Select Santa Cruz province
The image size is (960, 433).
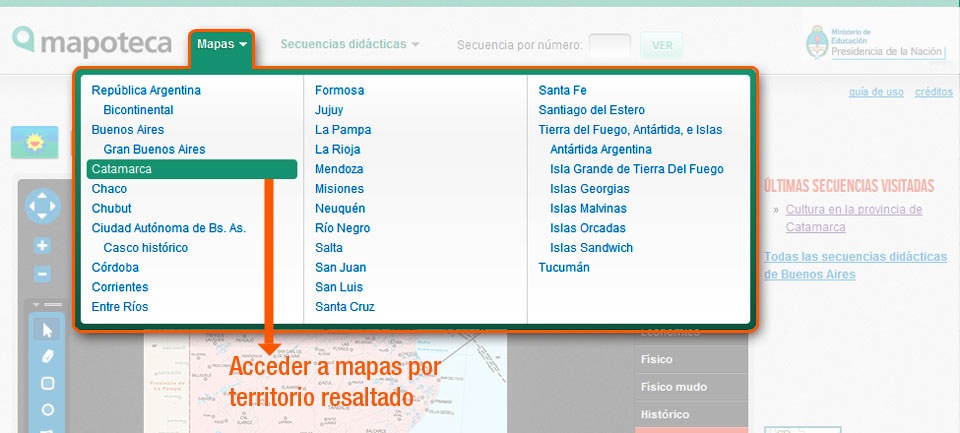[x=345, y=307]
